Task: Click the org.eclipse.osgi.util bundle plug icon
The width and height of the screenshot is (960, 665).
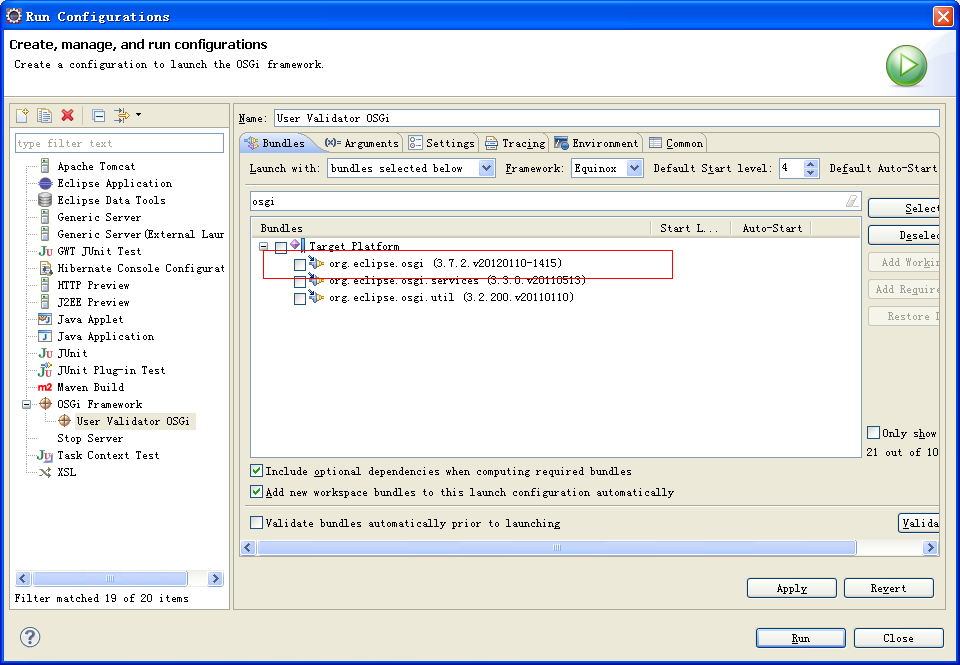Action: (x=316, y=297)
